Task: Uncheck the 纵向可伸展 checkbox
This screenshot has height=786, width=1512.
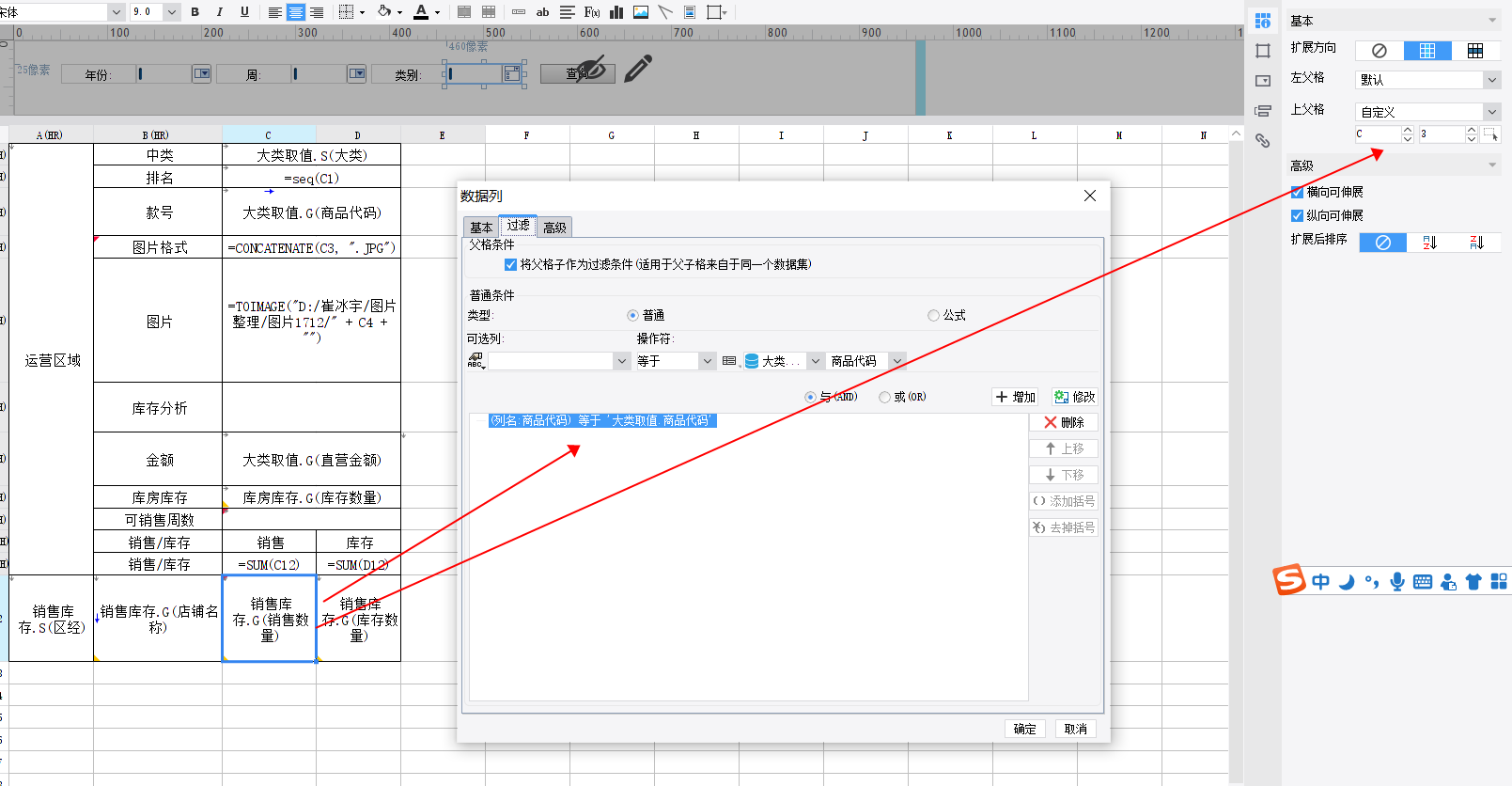Action: [x=1298, y=215]
